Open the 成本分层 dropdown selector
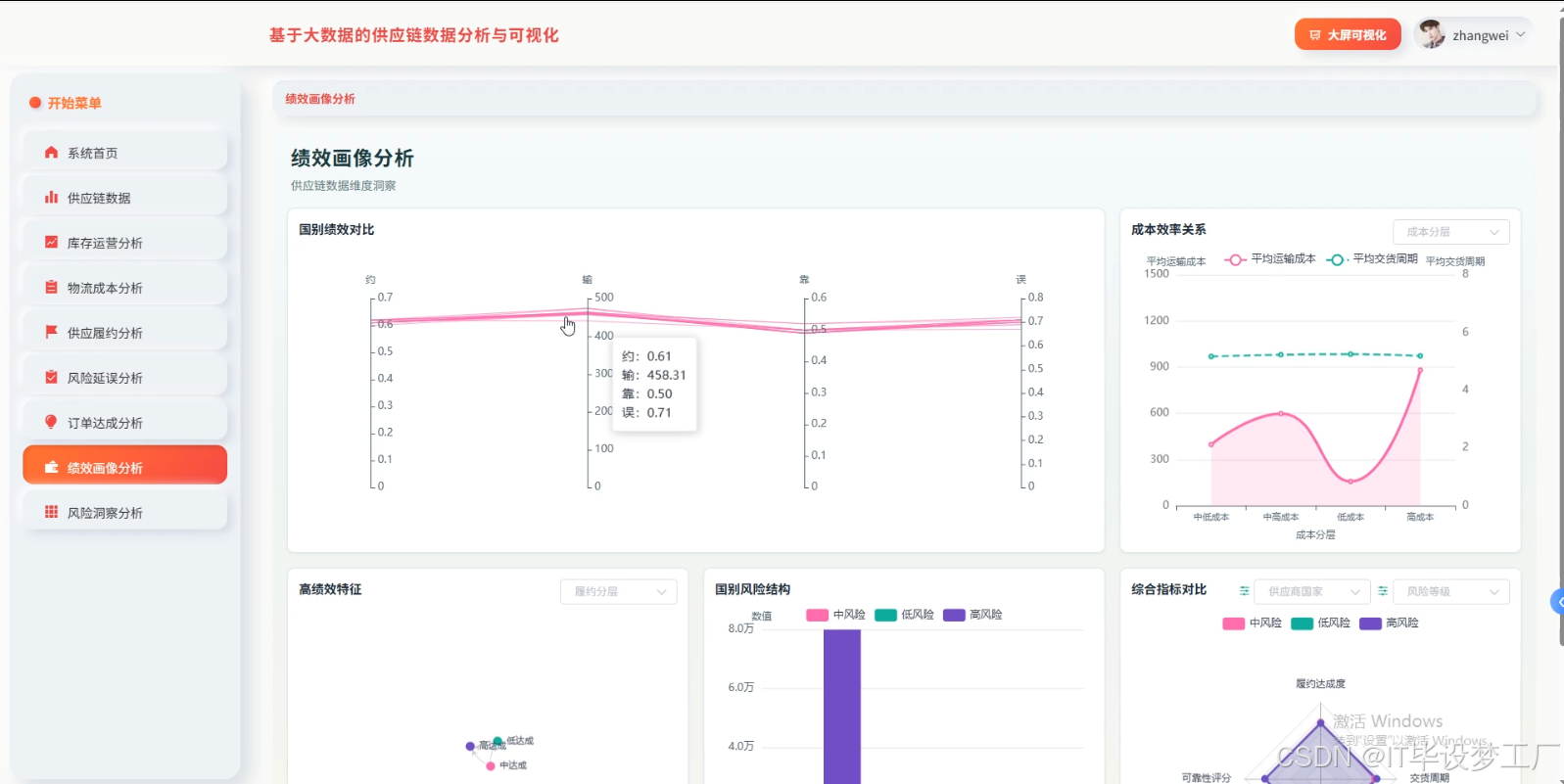The image size is (1564, 784). click(x=1451, y=232)
